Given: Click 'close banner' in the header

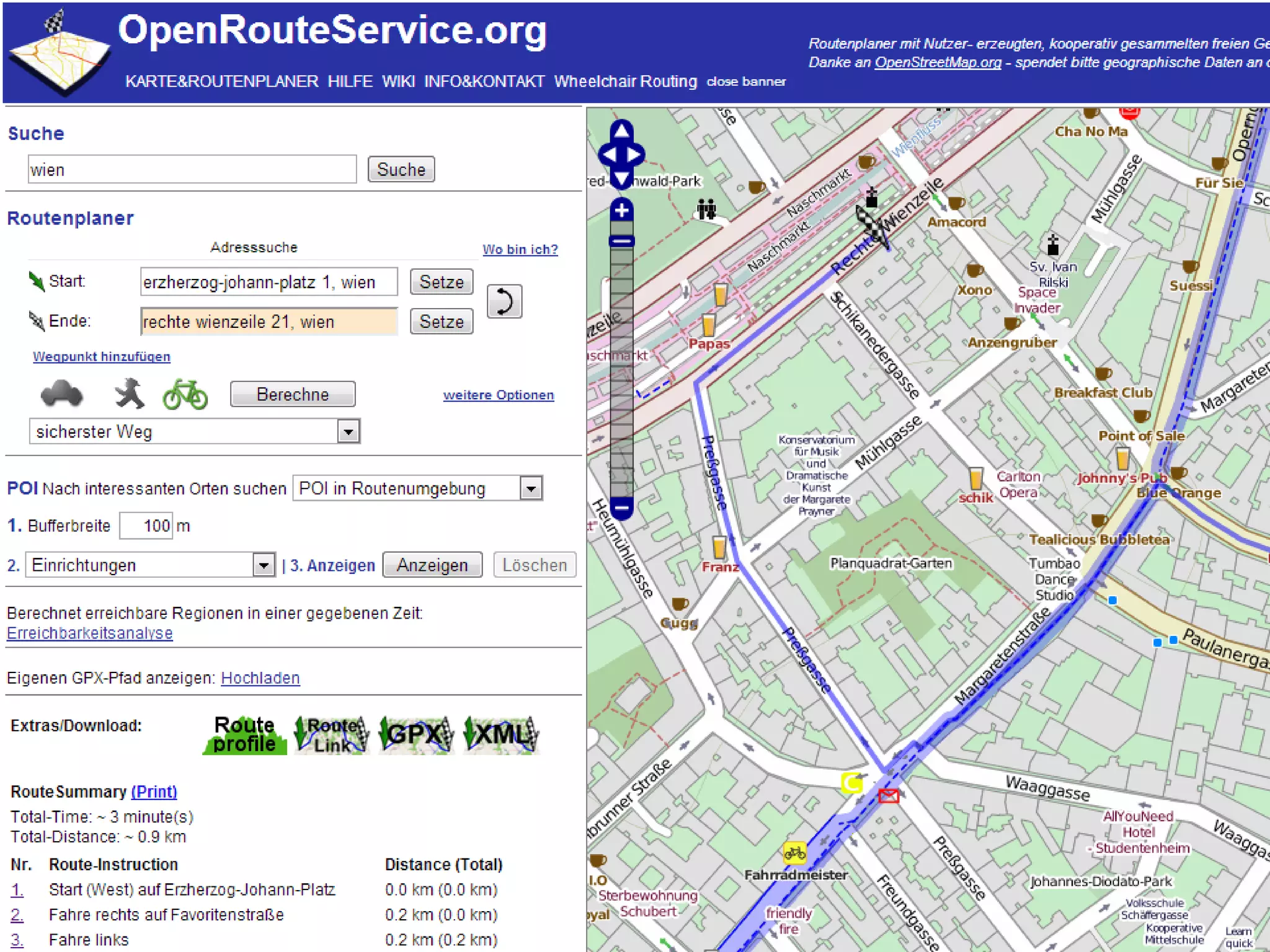Looking at the screenshot, I should (x=747, y=82).
